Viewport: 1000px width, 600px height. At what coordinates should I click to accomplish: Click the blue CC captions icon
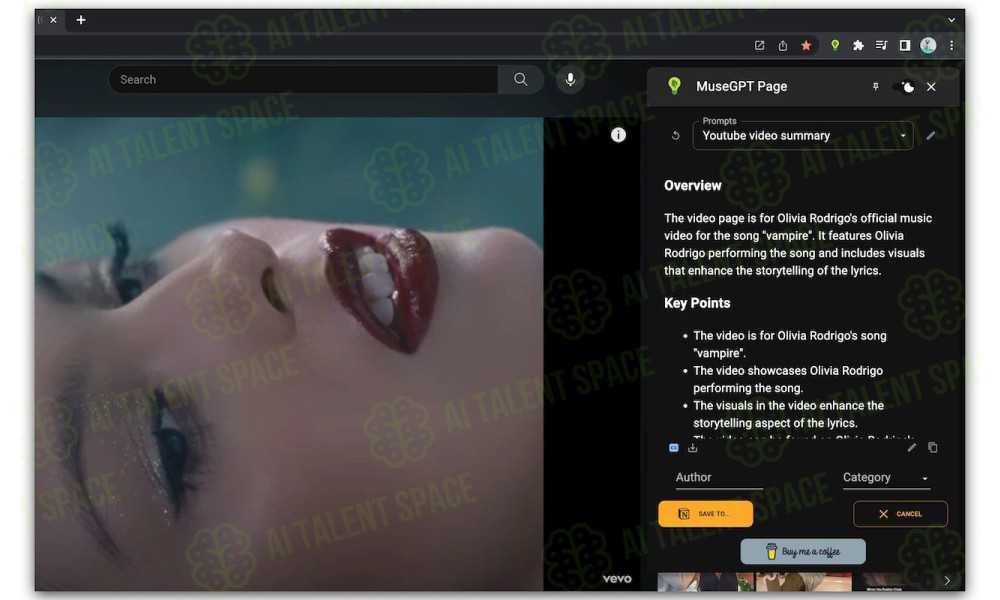(x=673, y=448)
